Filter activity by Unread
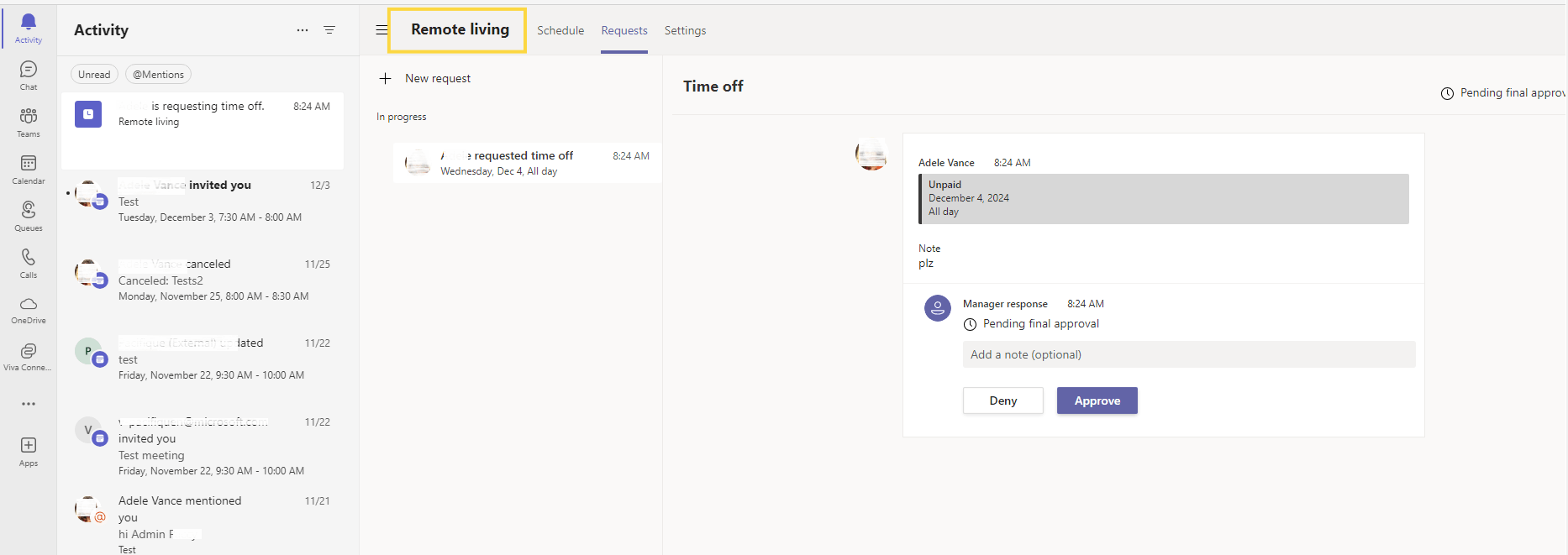 94,75
